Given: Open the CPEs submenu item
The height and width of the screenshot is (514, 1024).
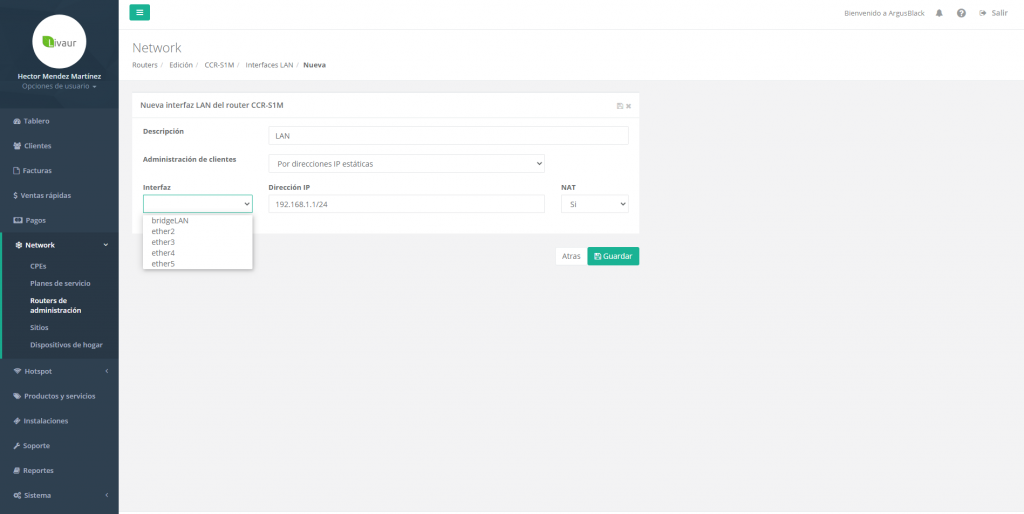Looking at the screenshot, I should (x=38, y=266).
